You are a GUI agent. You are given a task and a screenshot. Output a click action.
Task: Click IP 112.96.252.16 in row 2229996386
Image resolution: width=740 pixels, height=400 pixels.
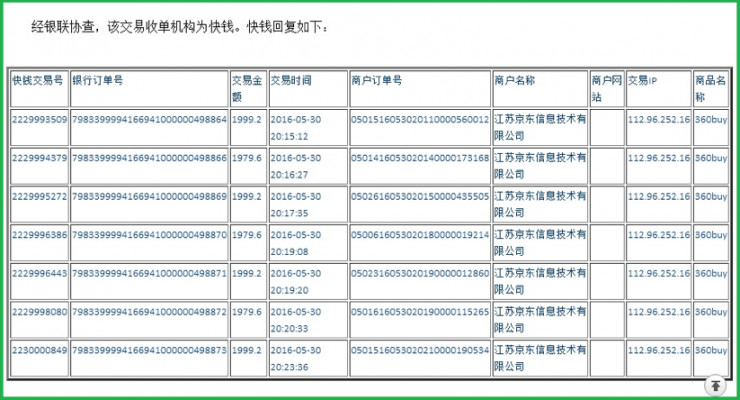coord(658,235)
